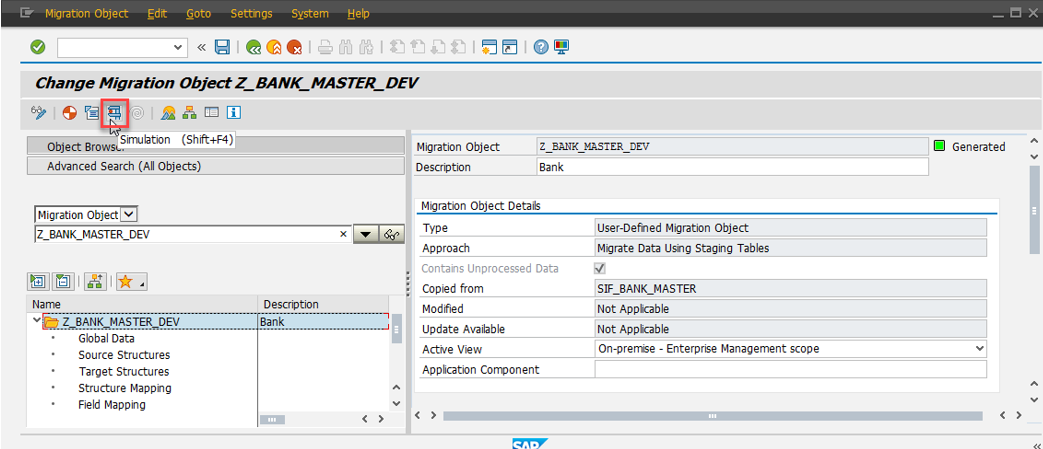The width and height of the screenshot is (1043, 449).
Task: Toggle Contains Unprocessed Data checkbox
Action: pos(599,269)
